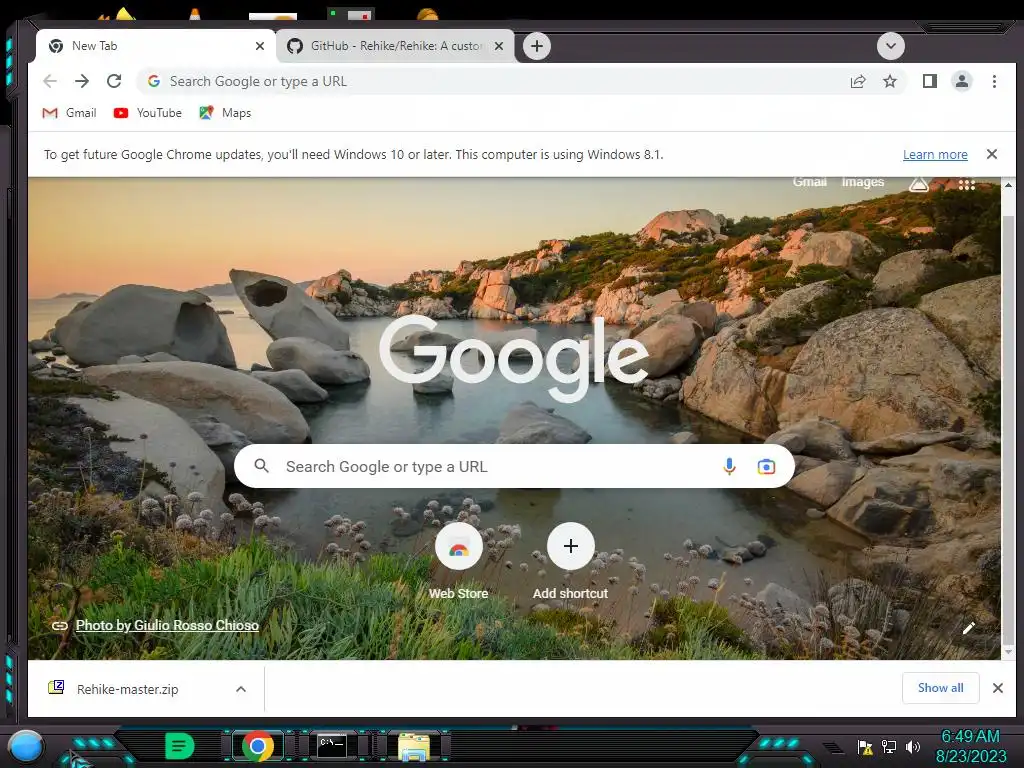Click Learn more in update notice
This screenshot has height=768, width=1024.
point(935,154)
